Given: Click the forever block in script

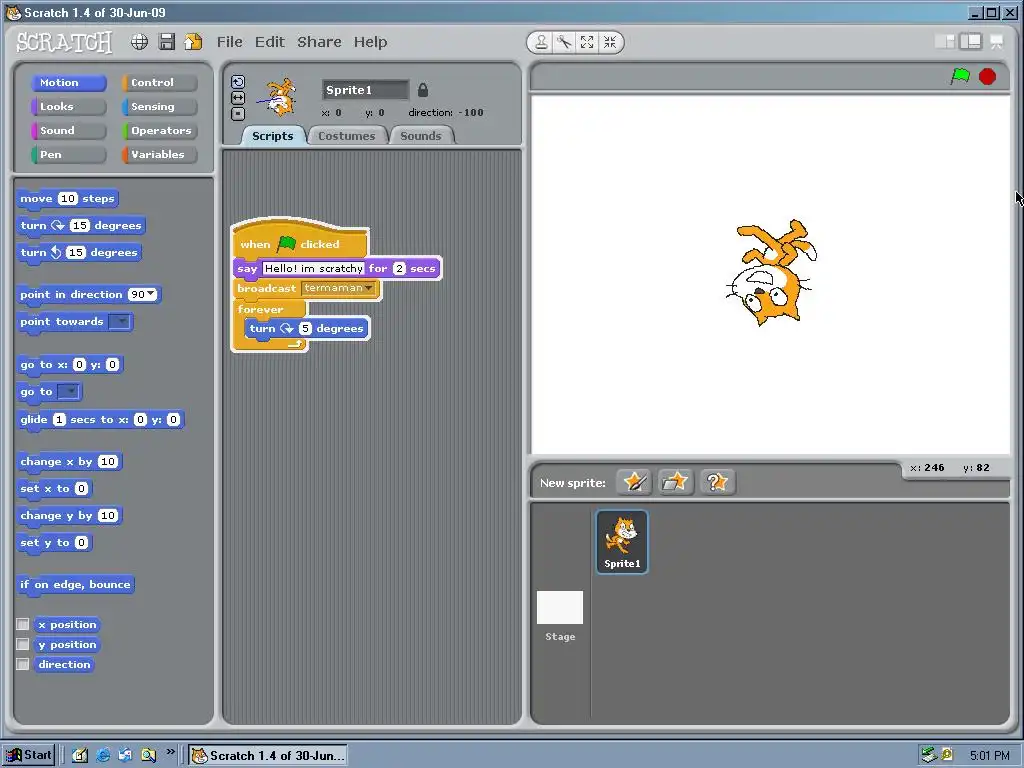Looking at the screenshot, I should click(x=261, y=309).
